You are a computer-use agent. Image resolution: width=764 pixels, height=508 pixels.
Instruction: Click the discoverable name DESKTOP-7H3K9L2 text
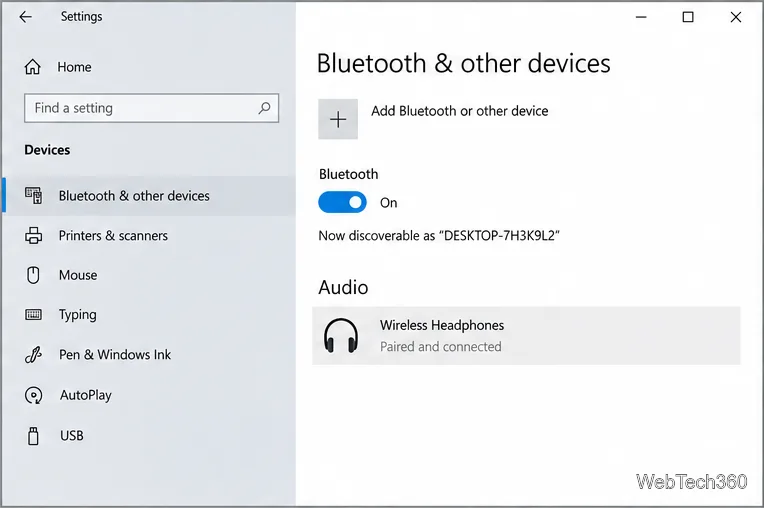[499, 236]
